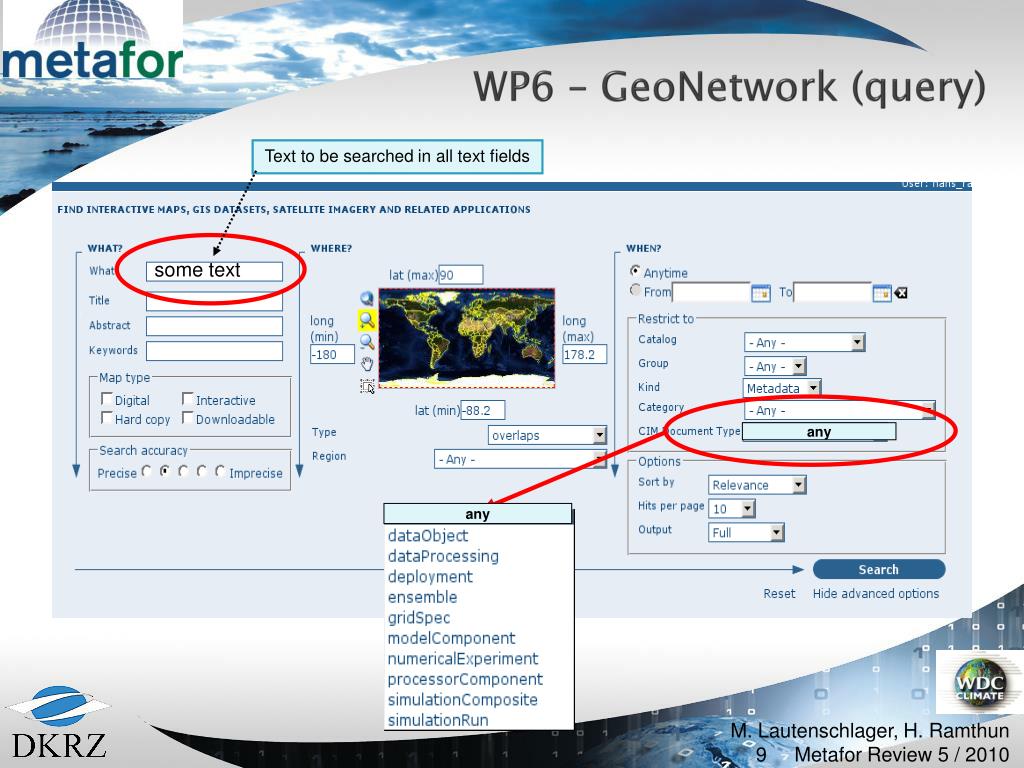The width and height of the screenshot is (1024, 768).
Task: Choose gridSpec from the type list
Action: click(419, 618)
